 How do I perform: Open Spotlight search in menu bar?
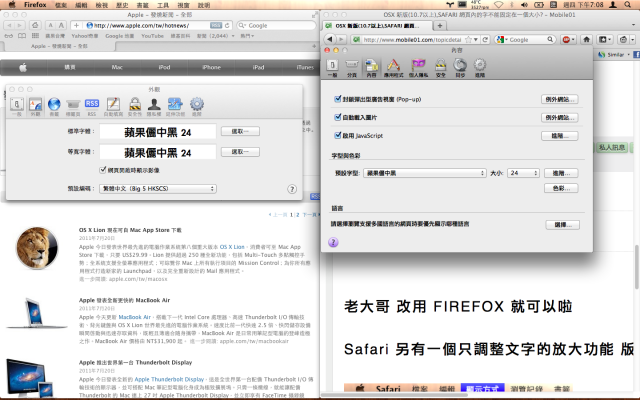click(x=628, y=5)
